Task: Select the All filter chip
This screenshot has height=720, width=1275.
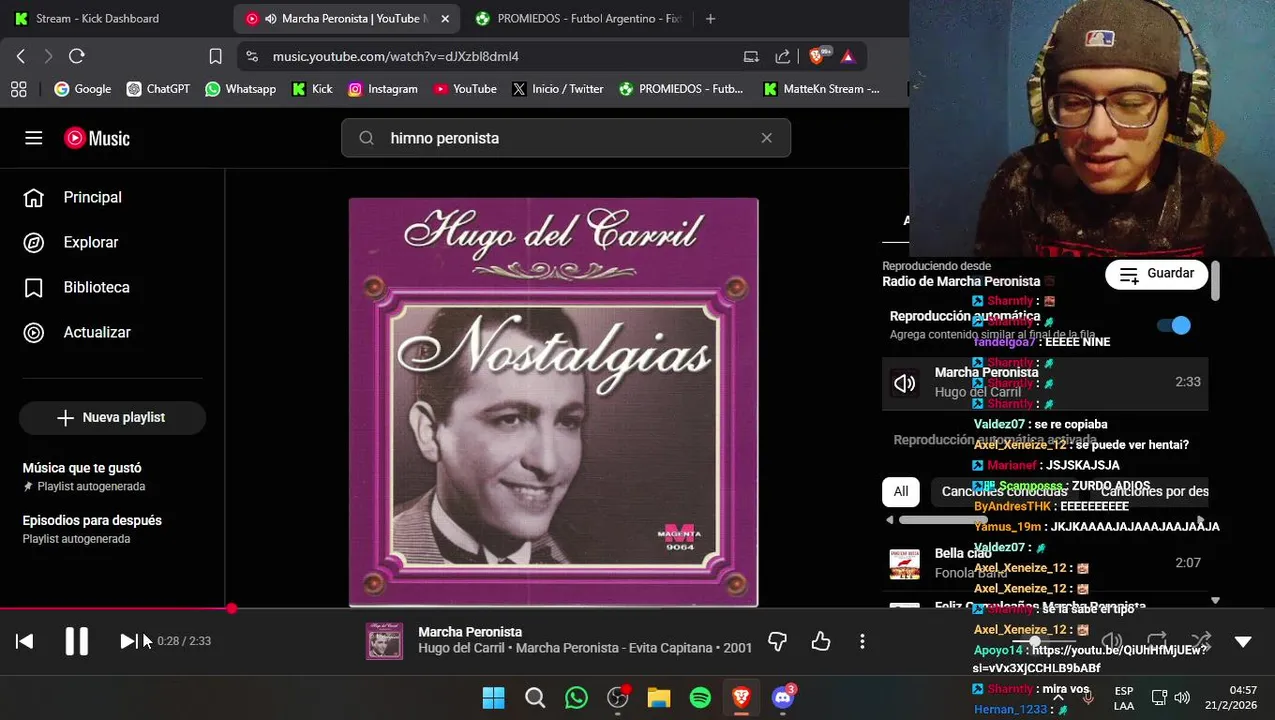Action: 900,491
